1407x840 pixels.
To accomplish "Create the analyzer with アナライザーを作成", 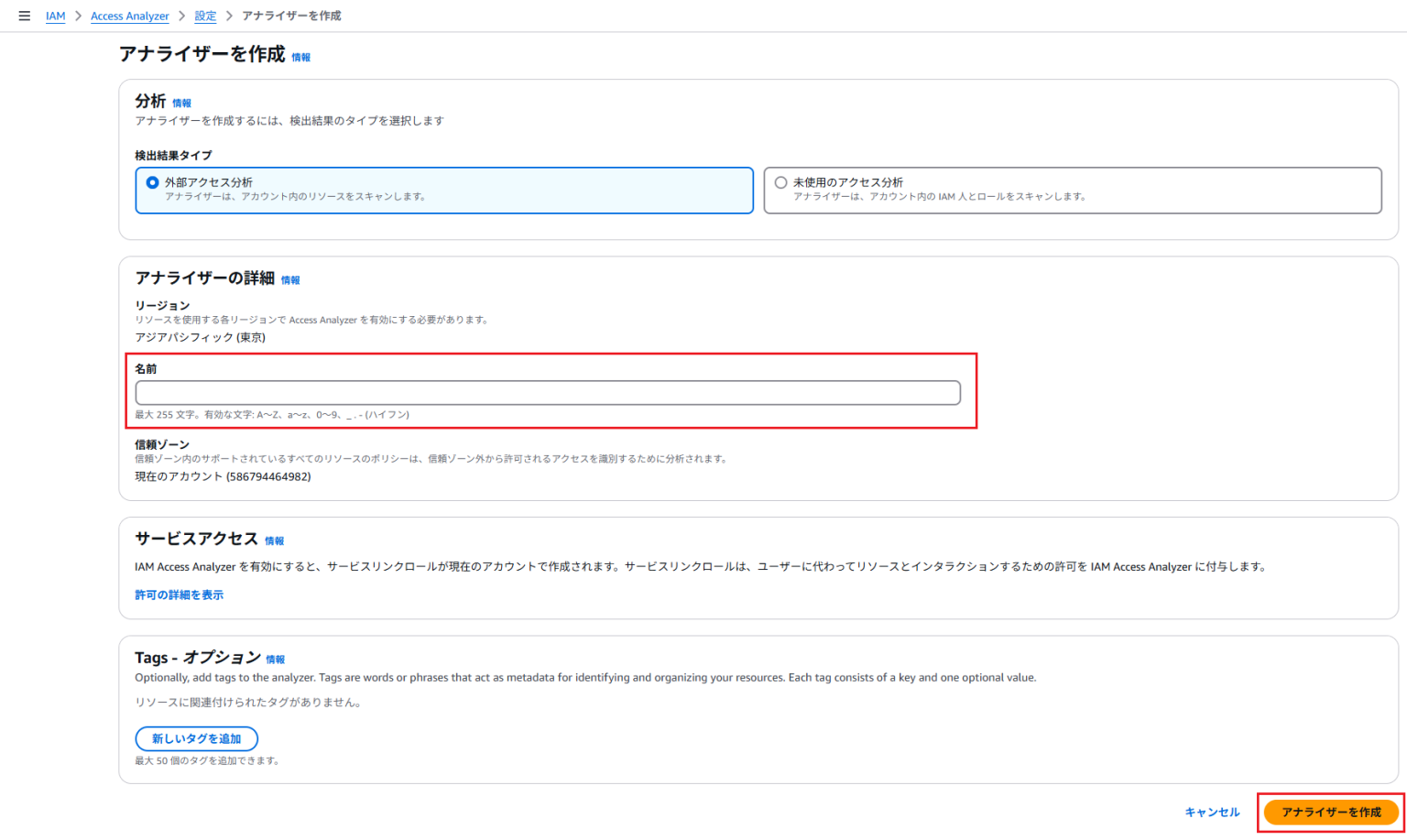I will (x=1329, y=812).
